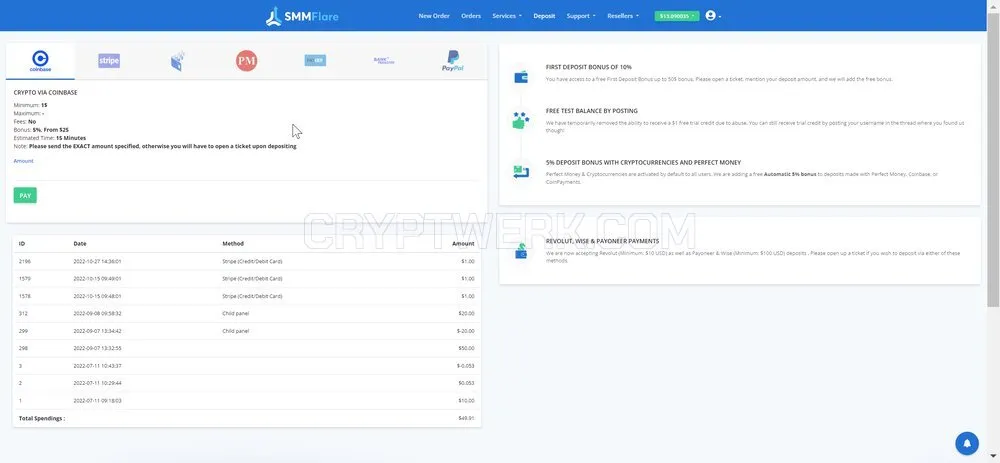Click the Total Spendings label
This screenshot has width=1000, height=463.
(x=41, y=418)
